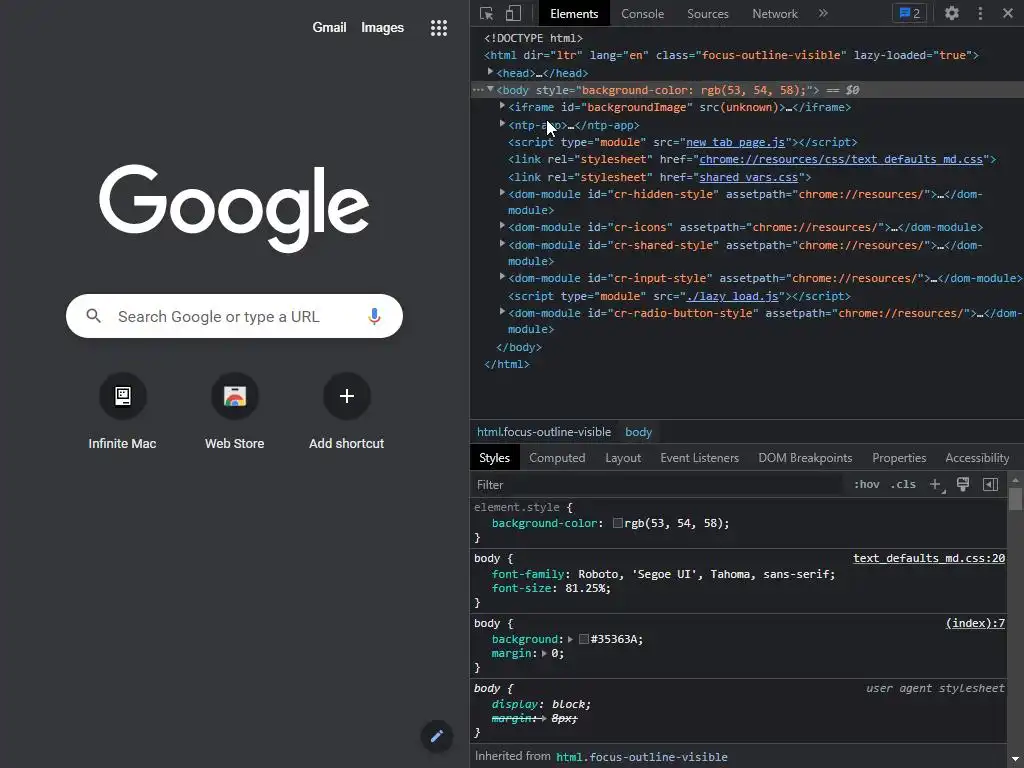Toggle the :hov element state pane
The image size is (1024, 768).
(867, 484)
